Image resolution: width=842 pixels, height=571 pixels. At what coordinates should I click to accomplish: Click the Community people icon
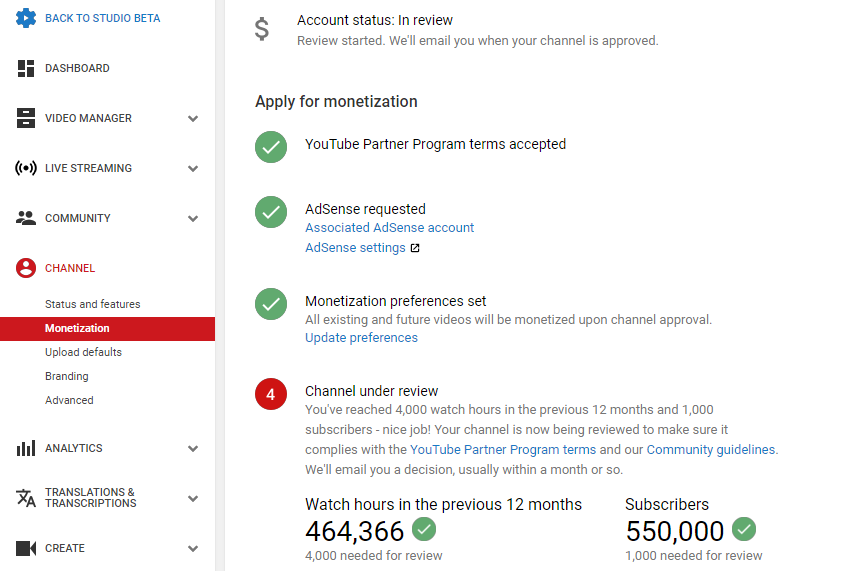pos(26,218)
